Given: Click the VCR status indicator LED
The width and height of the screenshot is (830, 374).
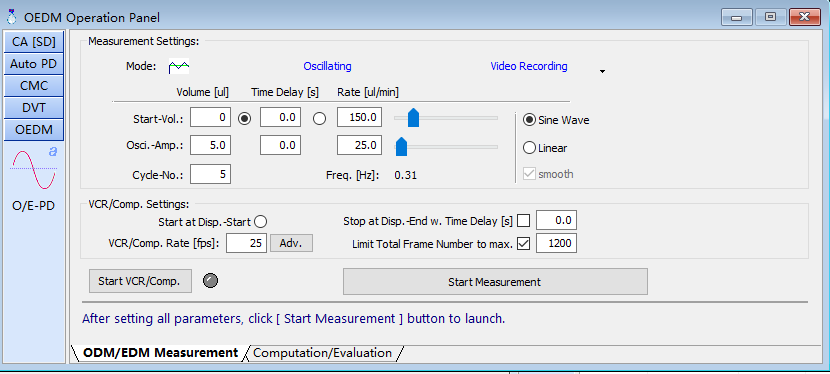Looking at the screenshot, I should tap(211, 281).
